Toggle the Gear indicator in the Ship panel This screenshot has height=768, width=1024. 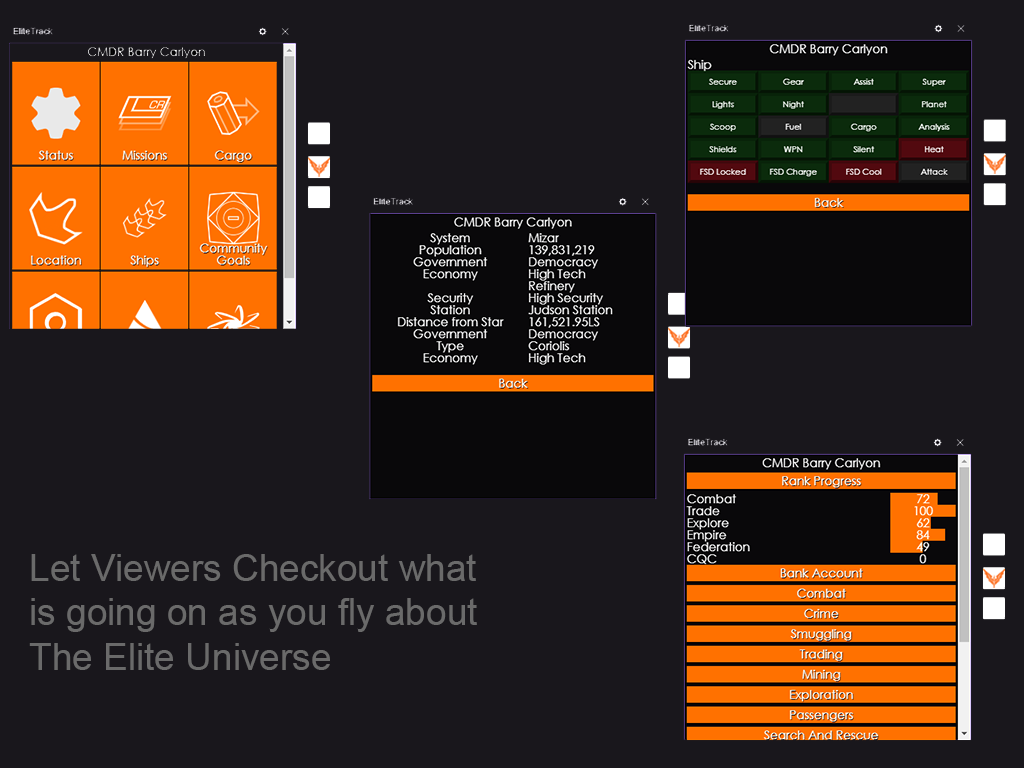point(793,82)
